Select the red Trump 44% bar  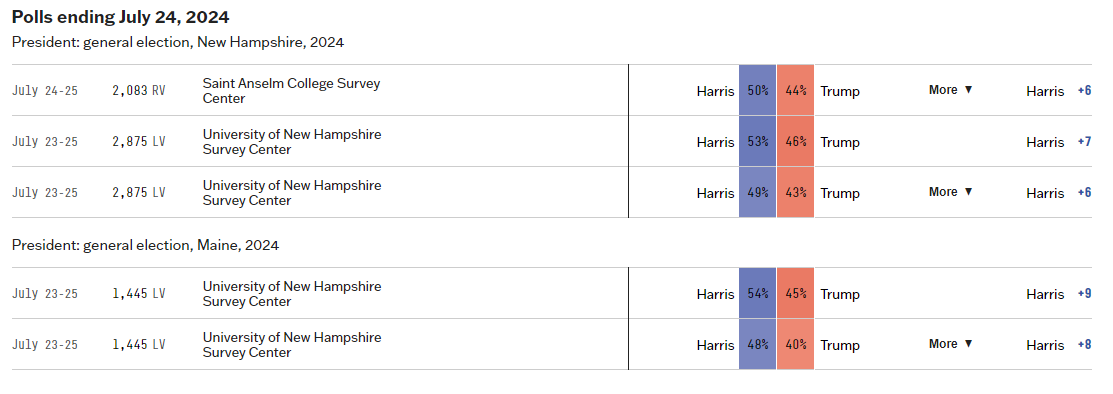click(796, 90)
